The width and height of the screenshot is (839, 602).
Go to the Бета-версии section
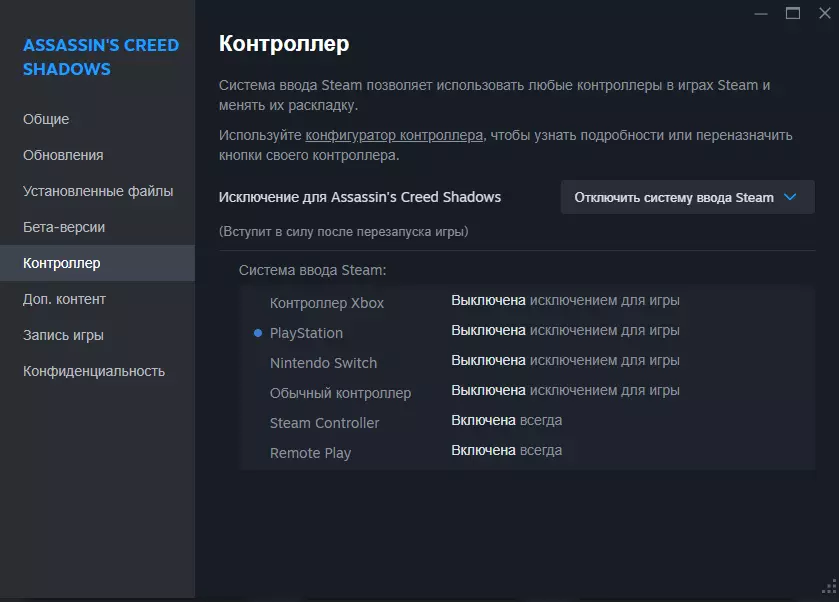(64, 227)
